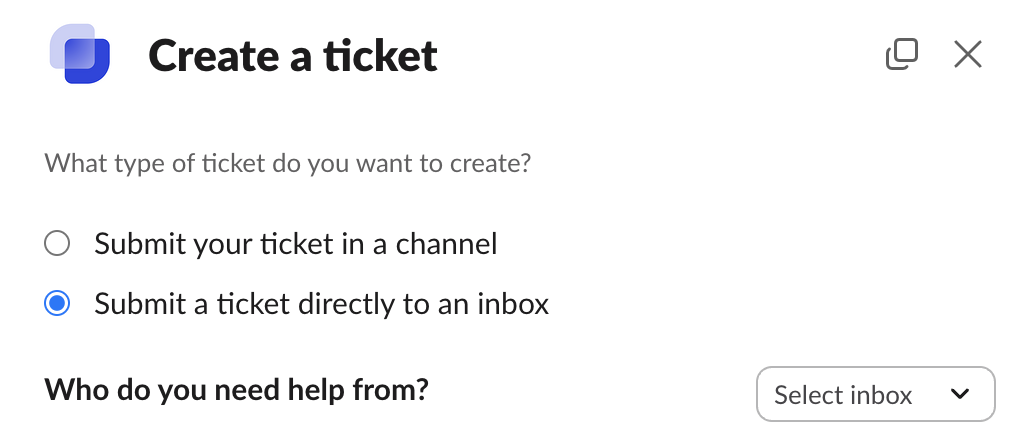Open the Select inbox dropdown

point(875,394)
